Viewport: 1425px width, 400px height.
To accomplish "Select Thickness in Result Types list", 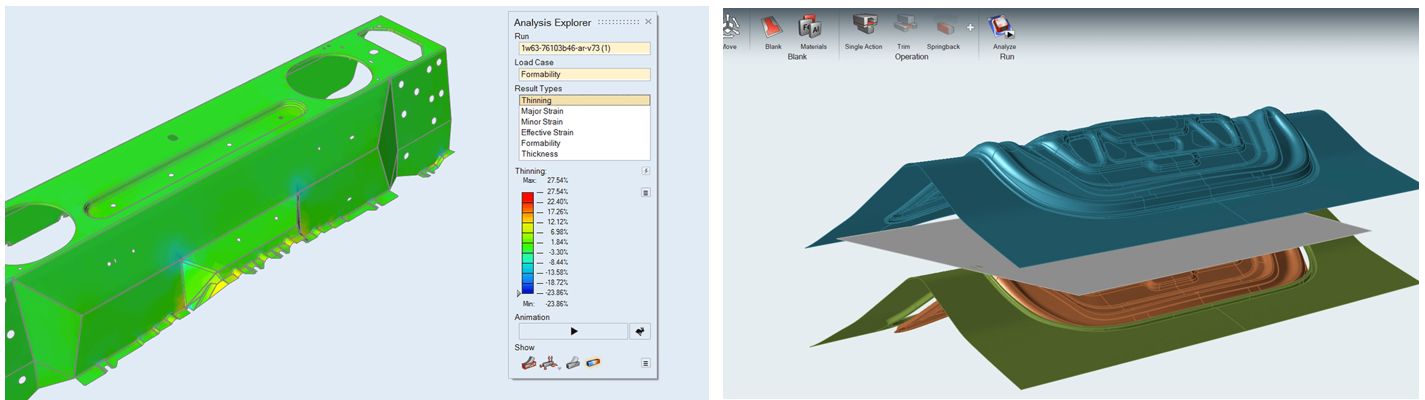I will (539, 154).
